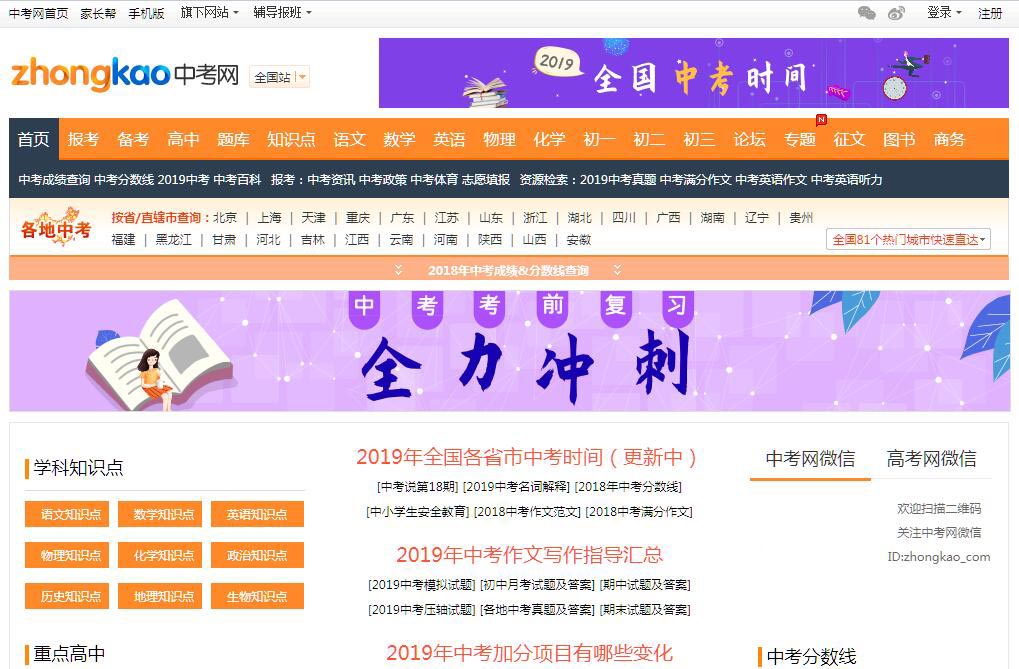This screenshot has width=1019, height=669.
Task: Open the 论坛 navigation item
Action: pyautogui.click(x=749, y=140)
